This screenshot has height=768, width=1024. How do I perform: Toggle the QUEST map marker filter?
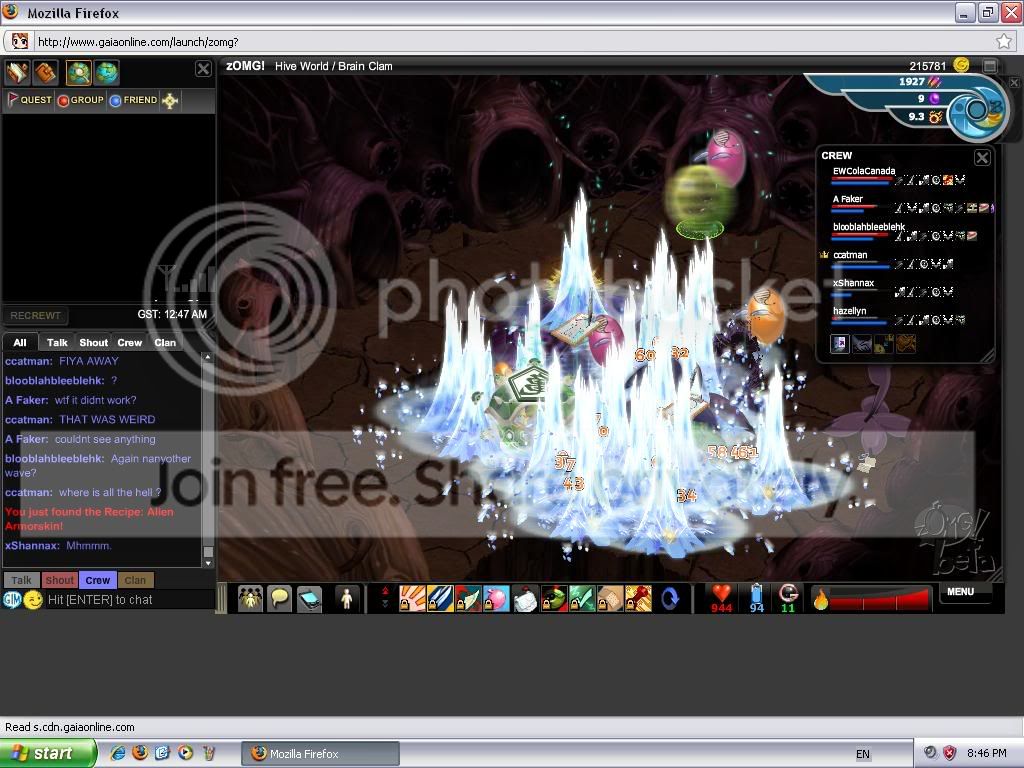point(29,100)
